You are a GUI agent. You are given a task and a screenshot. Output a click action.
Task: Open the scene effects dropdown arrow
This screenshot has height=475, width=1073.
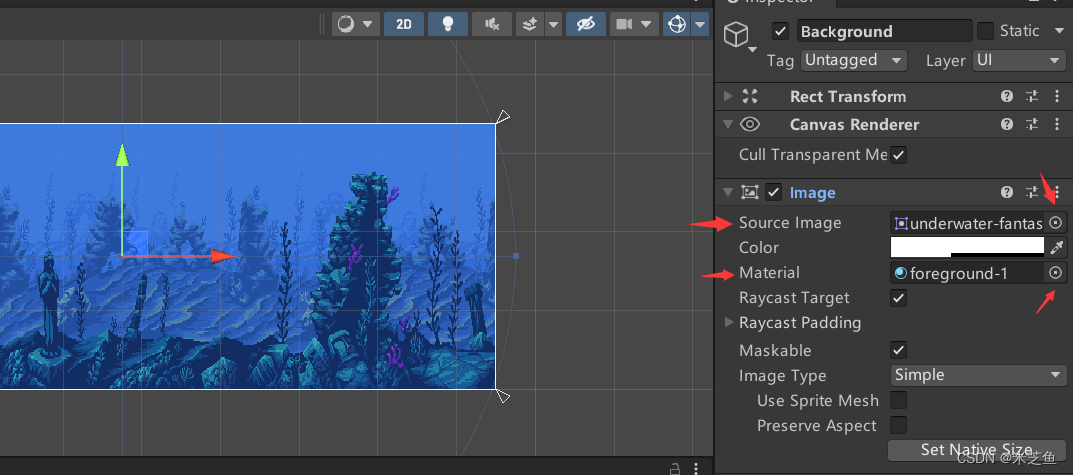[x=553, y=24]
